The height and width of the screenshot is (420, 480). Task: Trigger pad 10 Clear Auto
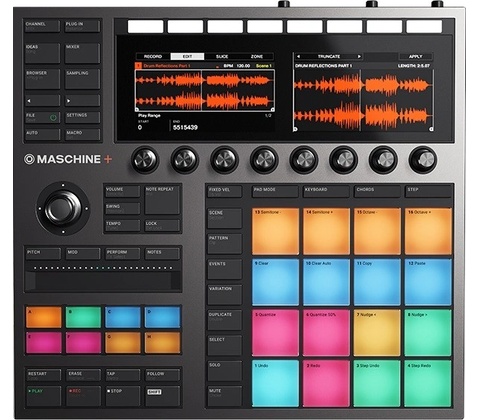coord(326,282)
